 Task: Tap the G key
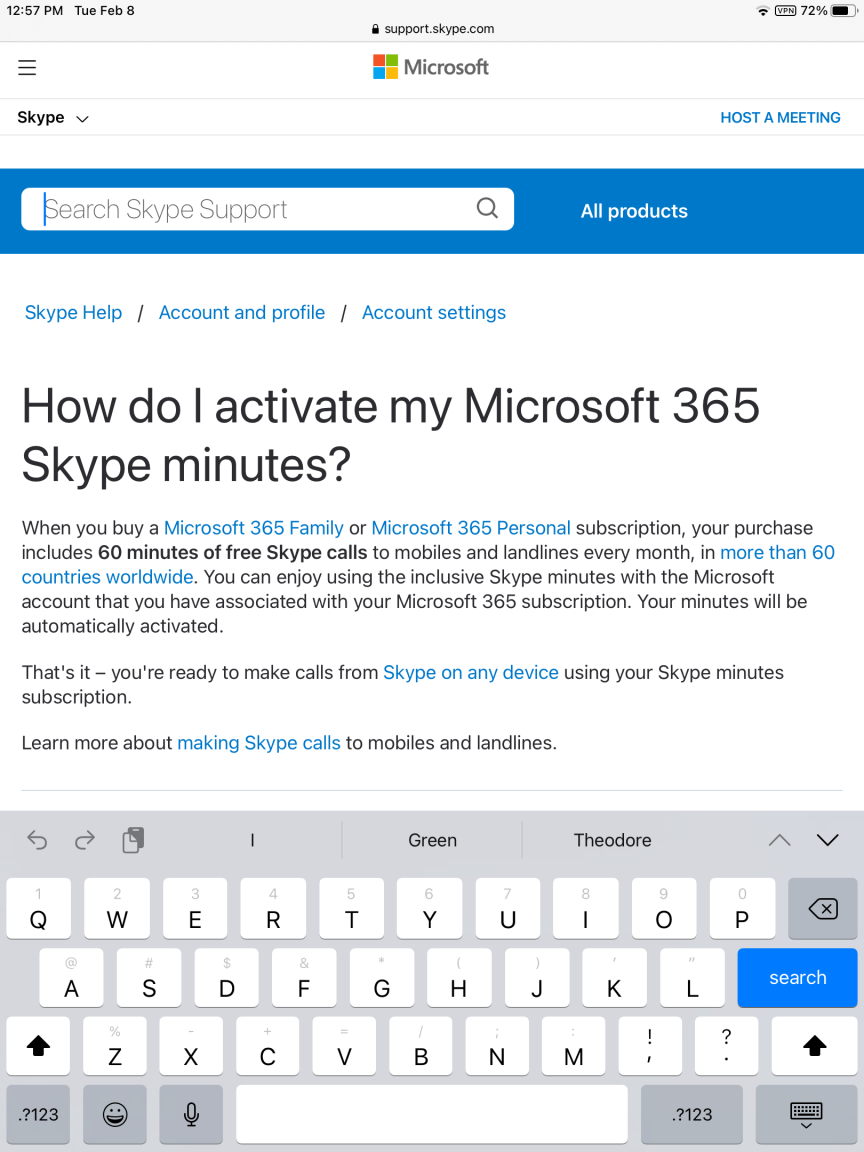pyautogui.click(x=381, y=978)
